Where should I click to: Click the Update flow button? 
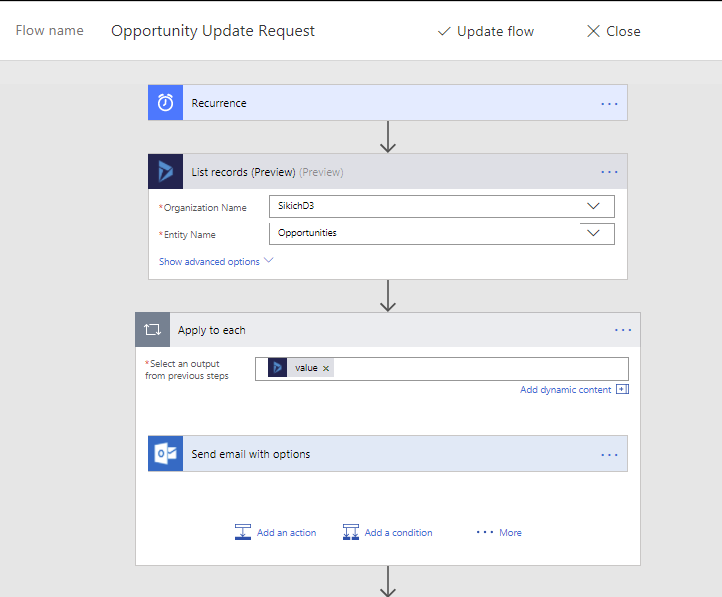click(486, 31)
